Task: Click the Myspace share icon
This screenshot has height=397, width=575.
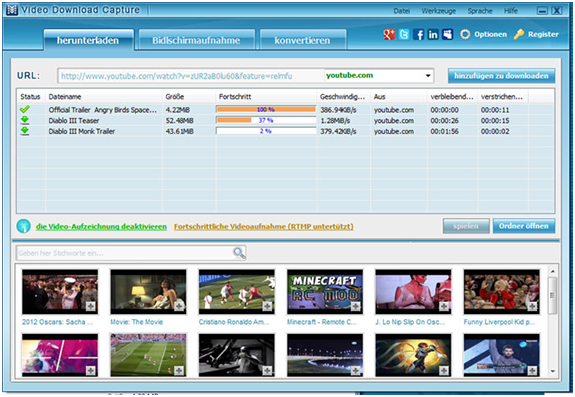Action: coord(447,34)
